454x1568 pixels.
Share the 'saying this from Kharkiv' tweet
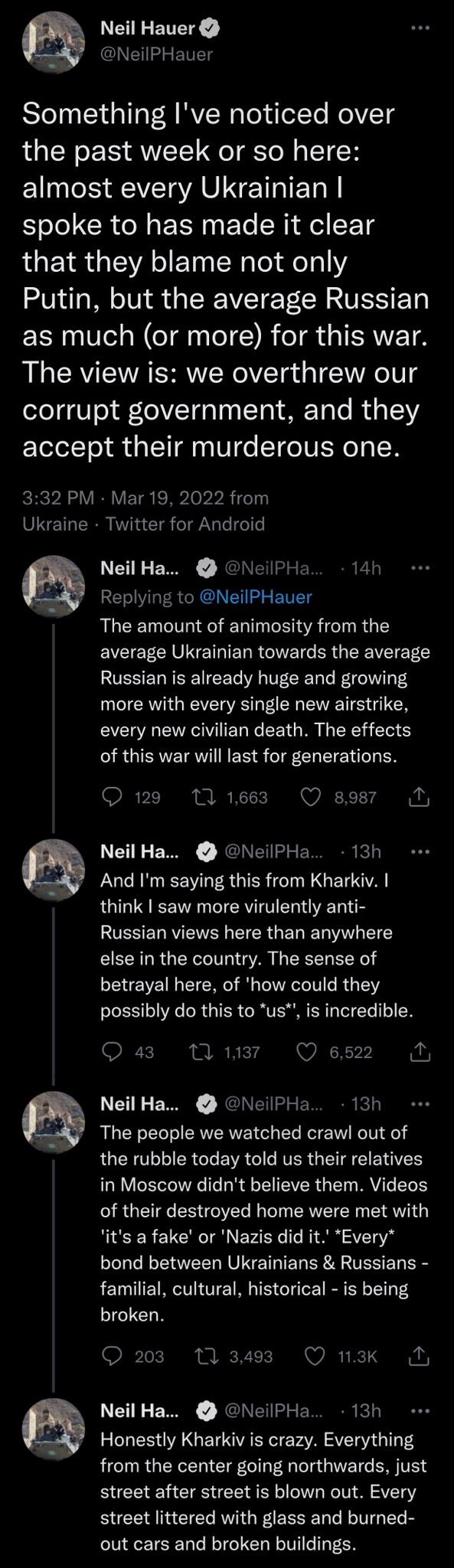420,1052
